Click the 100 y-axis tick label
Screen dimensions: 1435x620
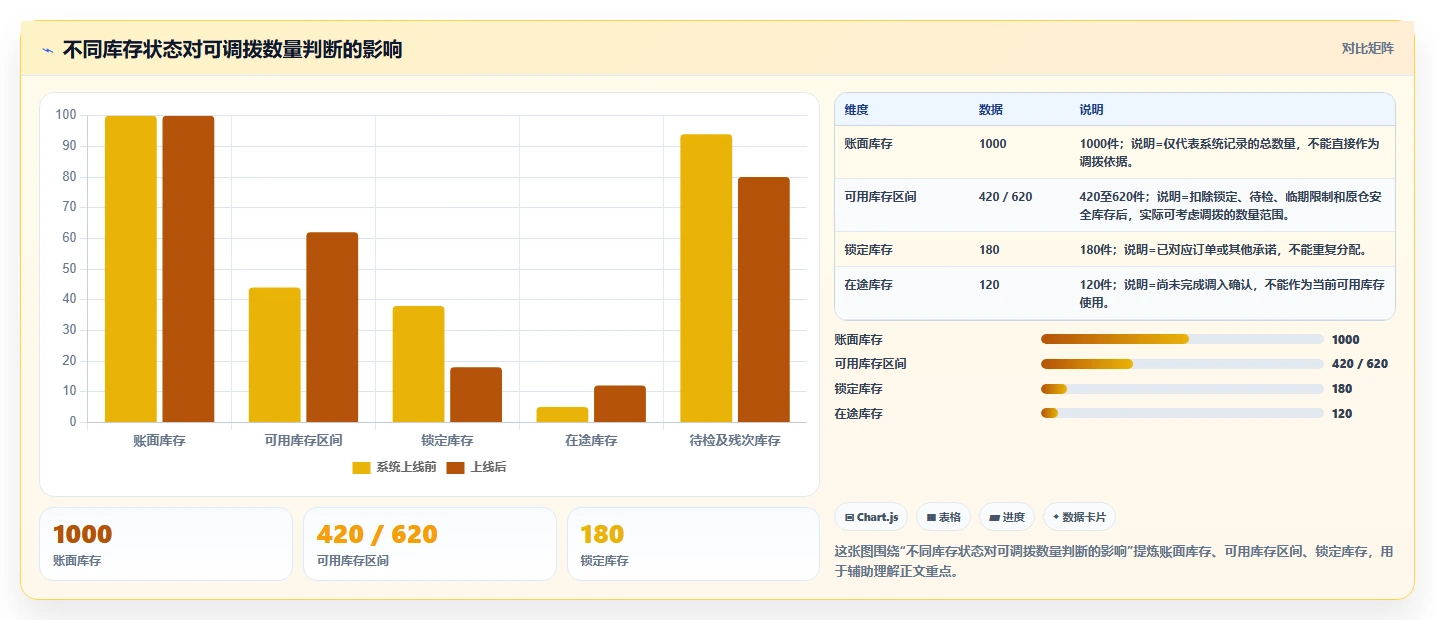pos(66,115)
